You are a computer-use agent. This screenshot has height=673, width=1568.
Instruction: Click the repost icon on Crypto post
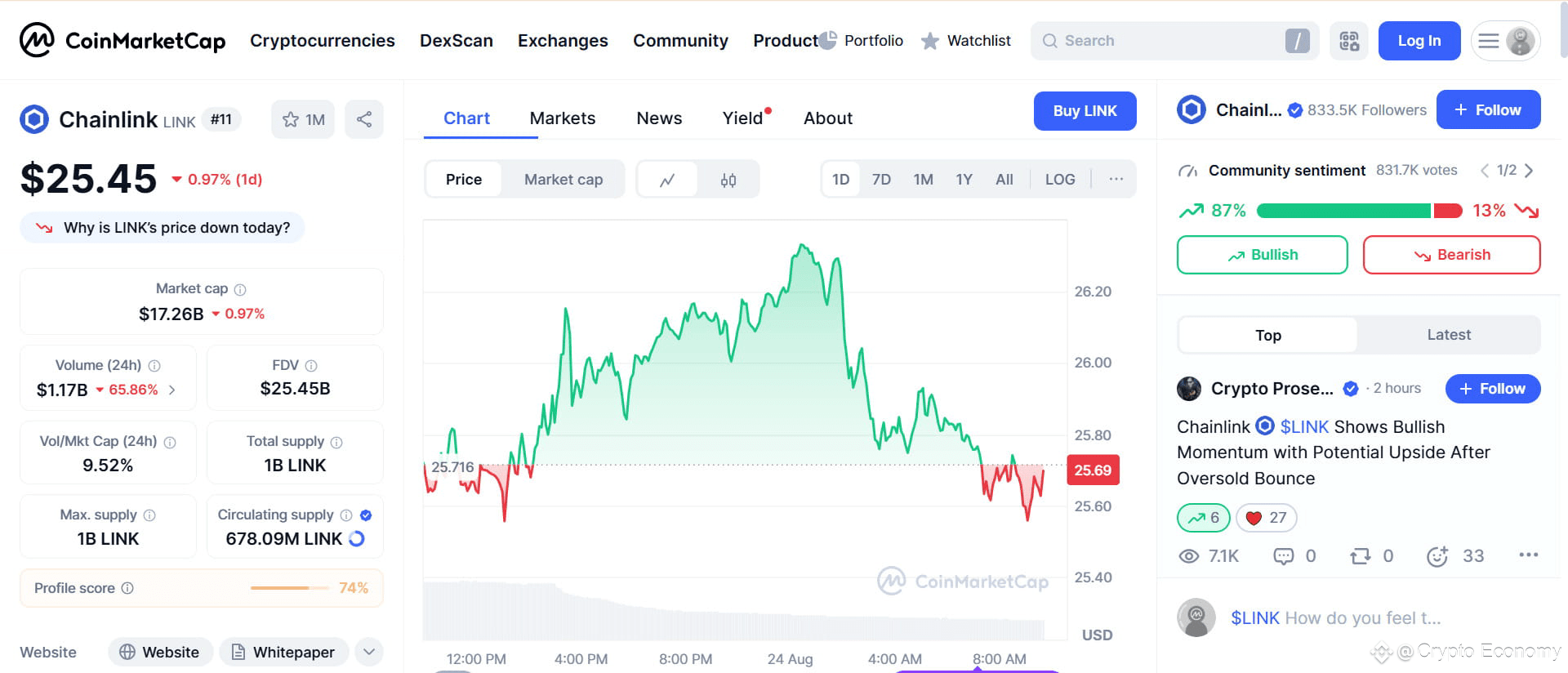pyautogui.click(x=1360, y=556)
